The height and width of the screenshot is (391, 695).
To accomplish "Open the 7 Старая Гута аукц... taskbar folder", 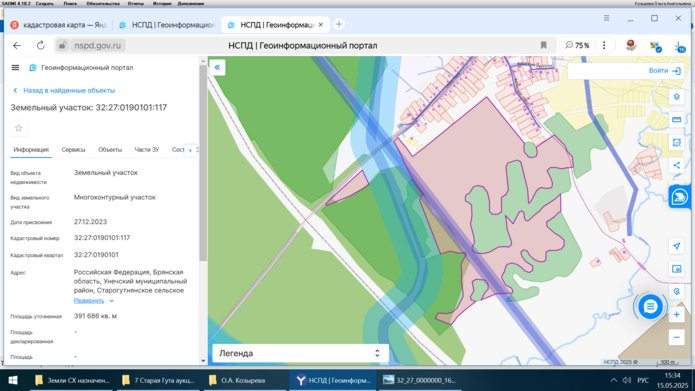I will coord(159,380).
